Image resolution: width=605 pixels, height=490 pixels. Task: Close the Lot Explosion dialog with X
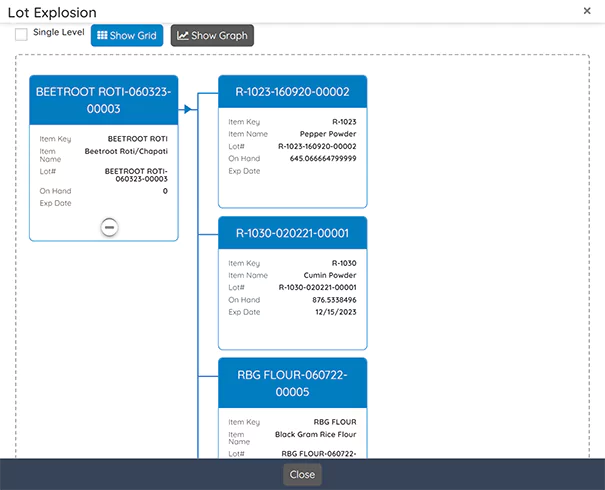coord(586,10)
